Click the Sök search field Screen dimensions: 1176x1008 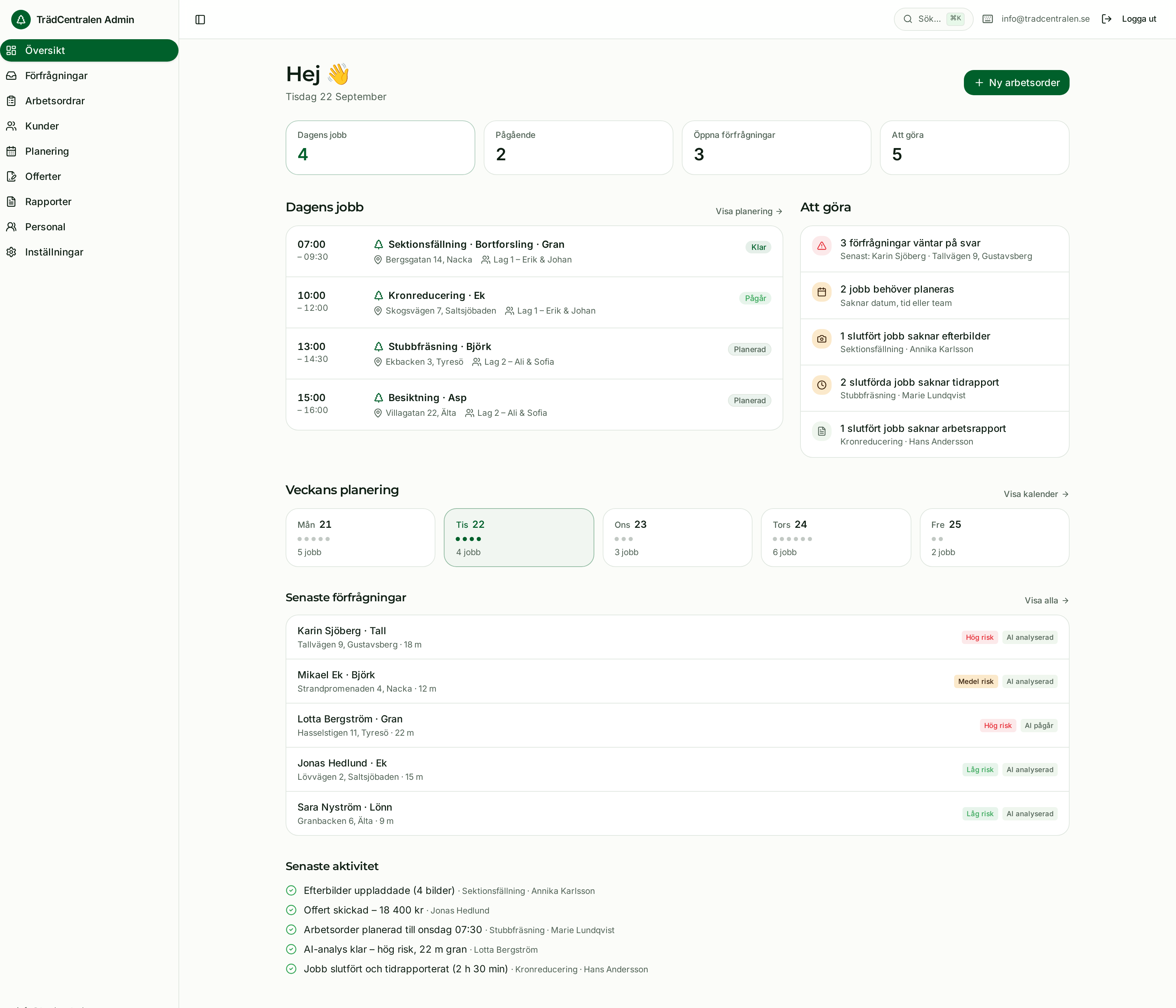click(x=933, y=19)
